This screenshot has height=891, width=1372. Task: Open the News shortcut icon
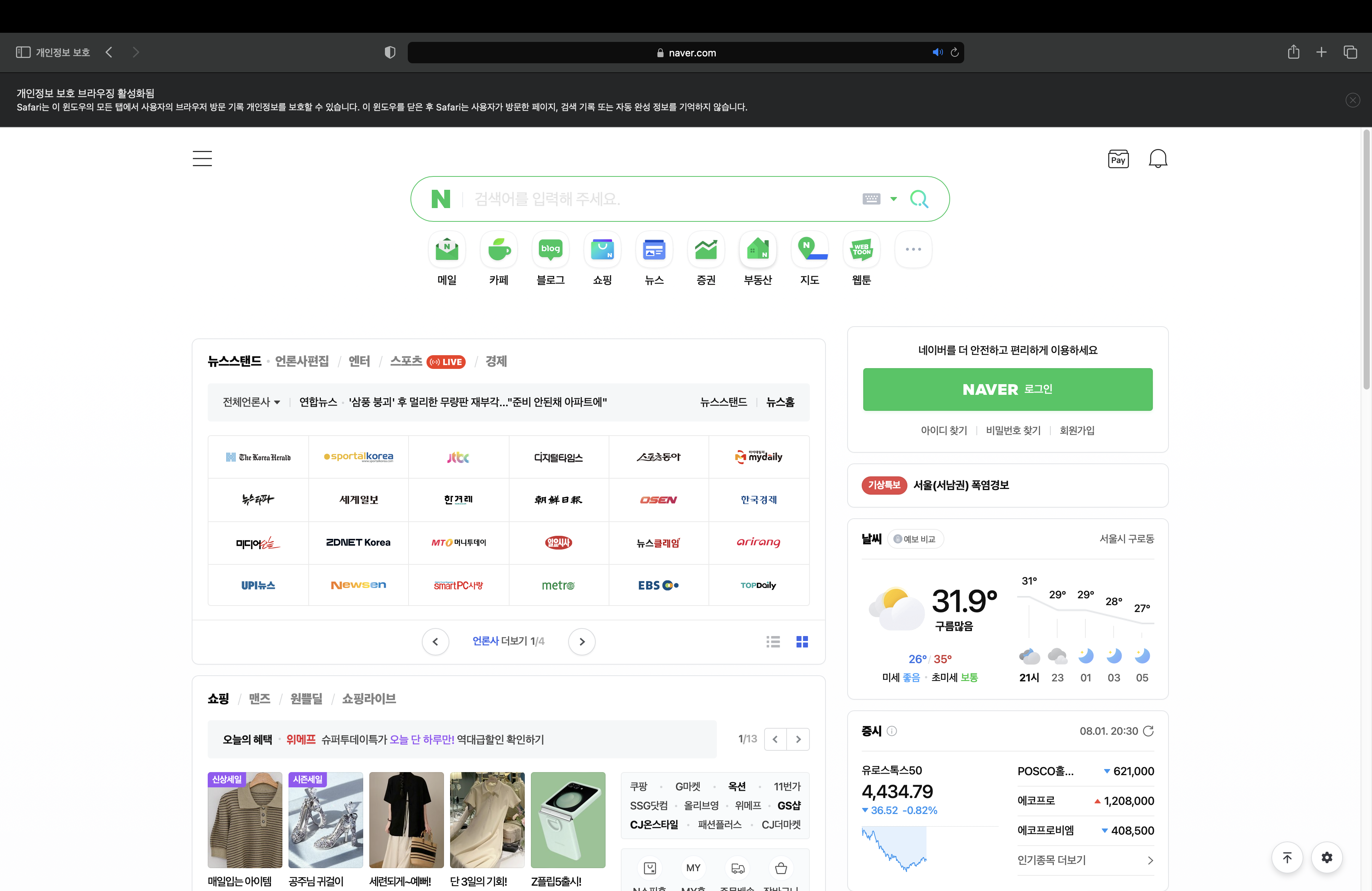pos(654,250)
